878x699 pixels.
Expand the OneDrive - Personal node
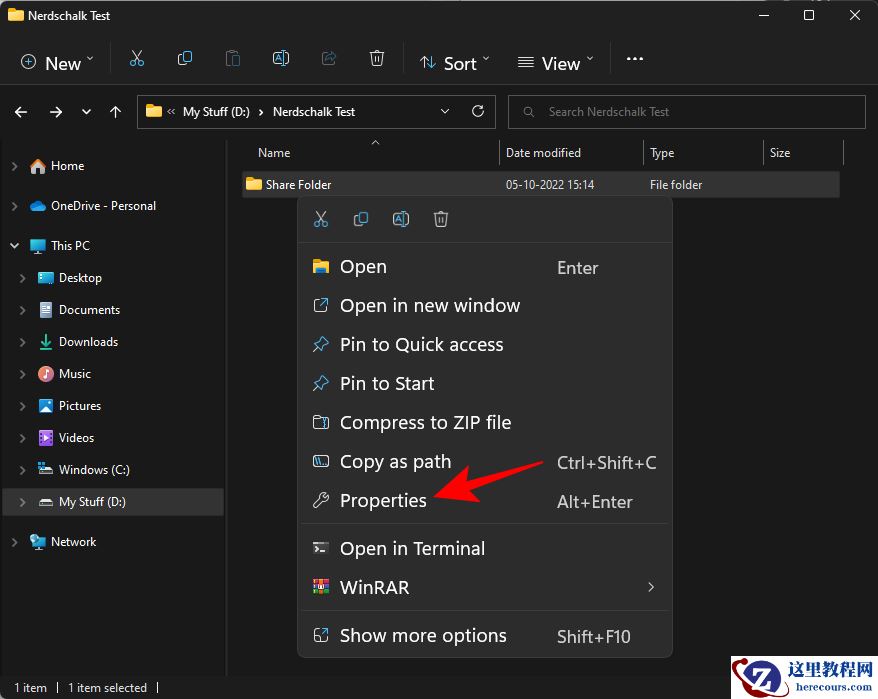(x=15, y=206)
